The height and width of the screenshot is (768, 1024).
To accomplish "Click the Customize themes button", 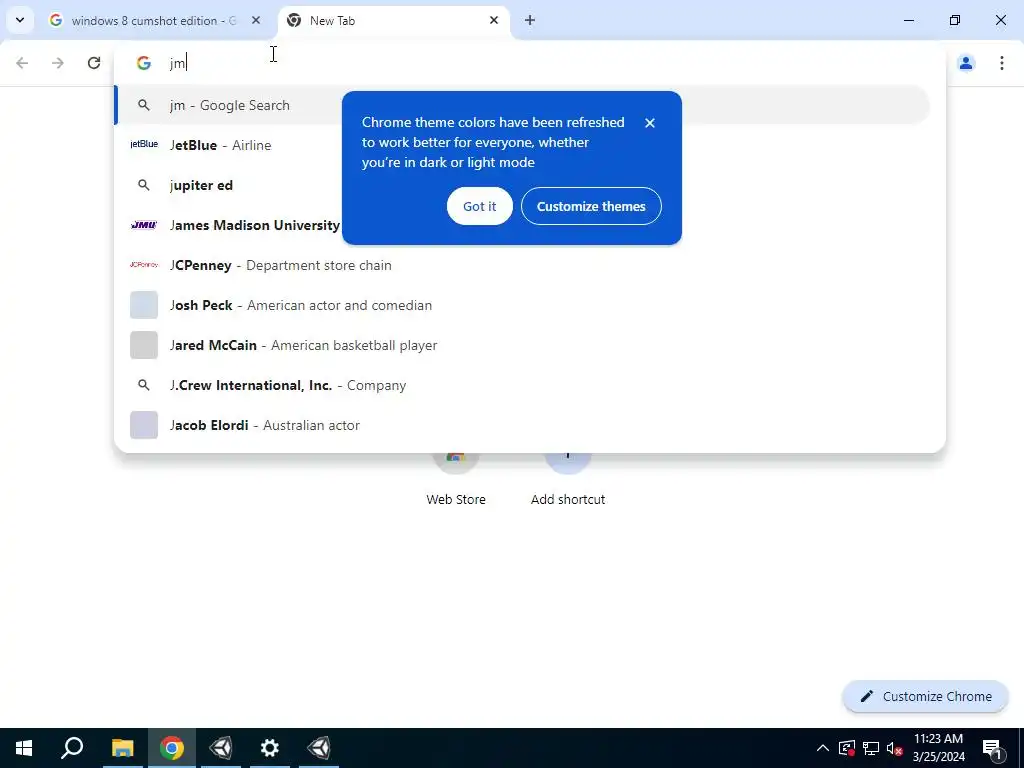I will coord(591,206).
